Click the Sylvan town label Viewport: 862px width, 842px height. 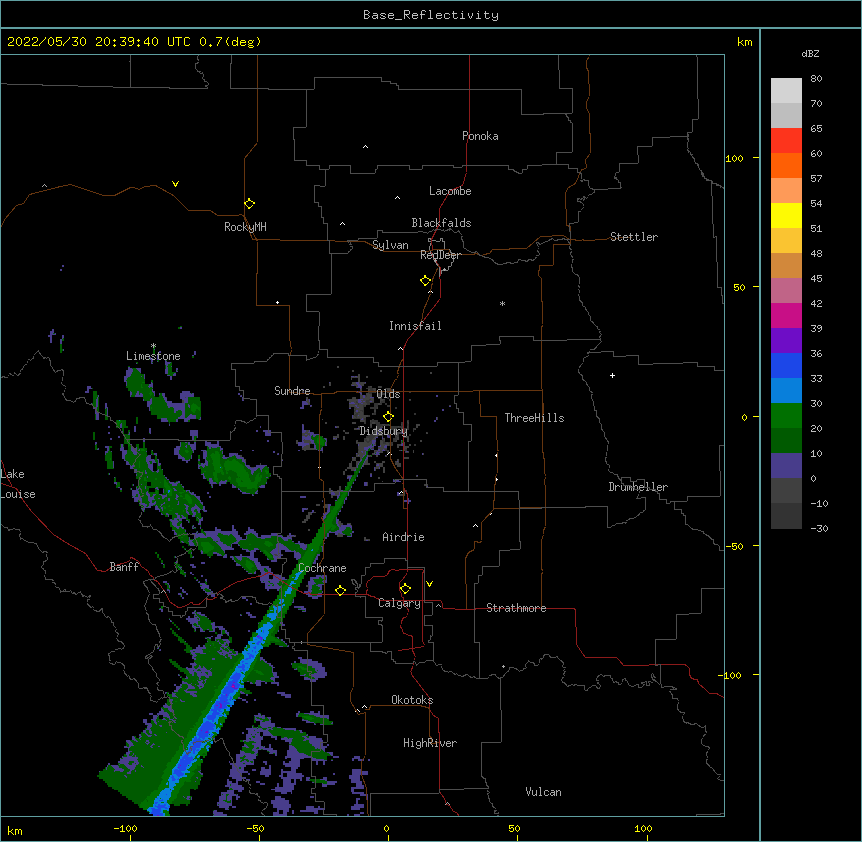(390, 245)
